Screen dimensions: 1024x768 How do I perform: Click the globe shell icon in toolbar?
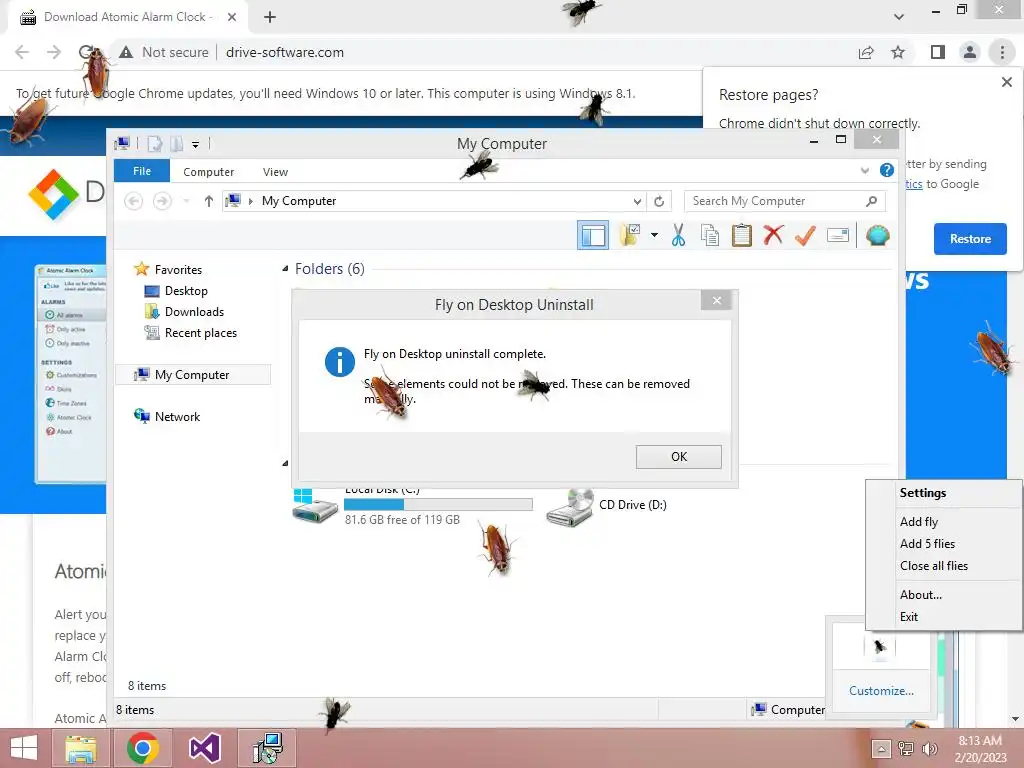(878, 235)
